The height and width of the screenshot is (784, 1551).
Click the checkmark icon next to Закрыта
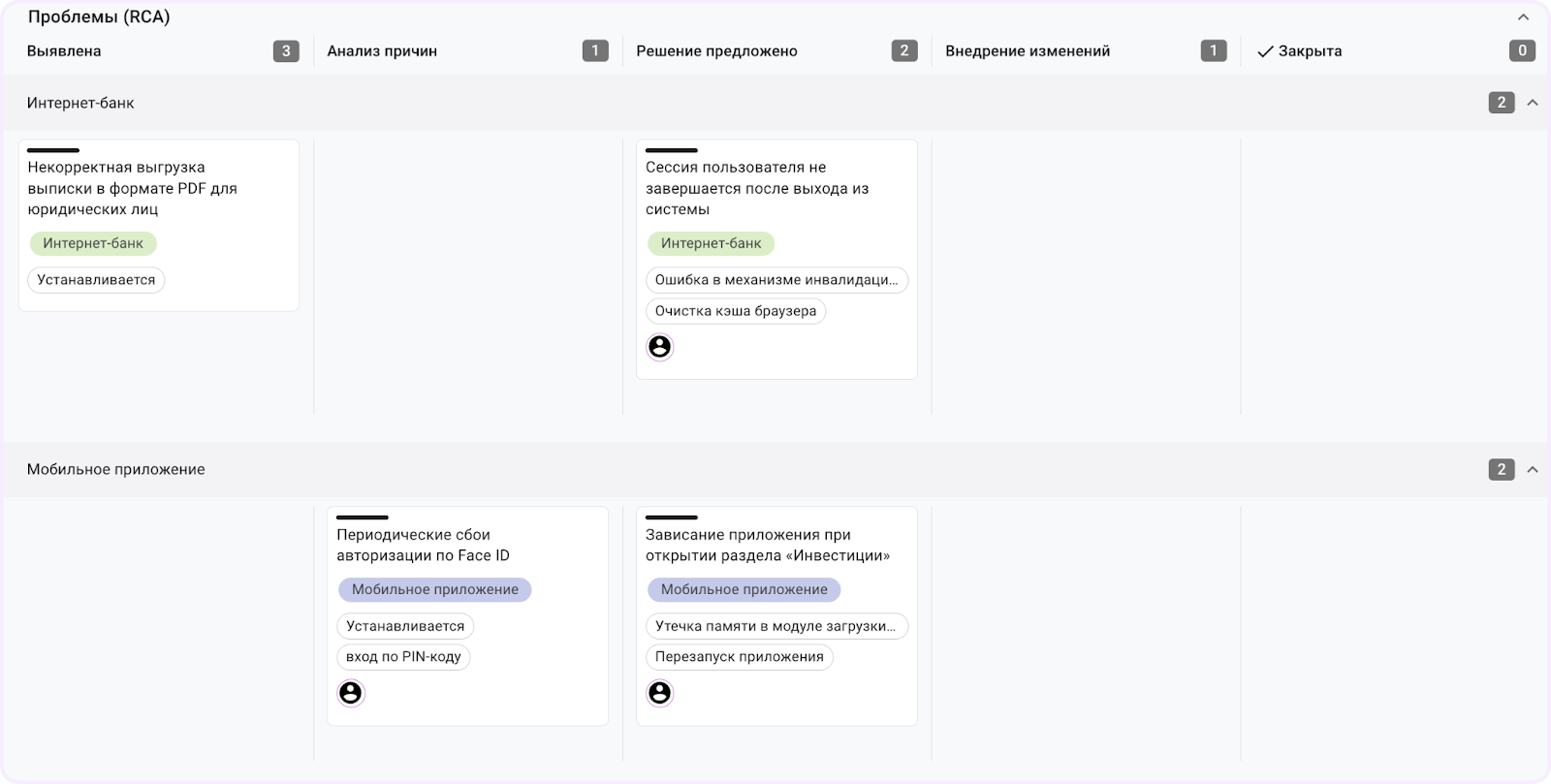coord(1264,51)
